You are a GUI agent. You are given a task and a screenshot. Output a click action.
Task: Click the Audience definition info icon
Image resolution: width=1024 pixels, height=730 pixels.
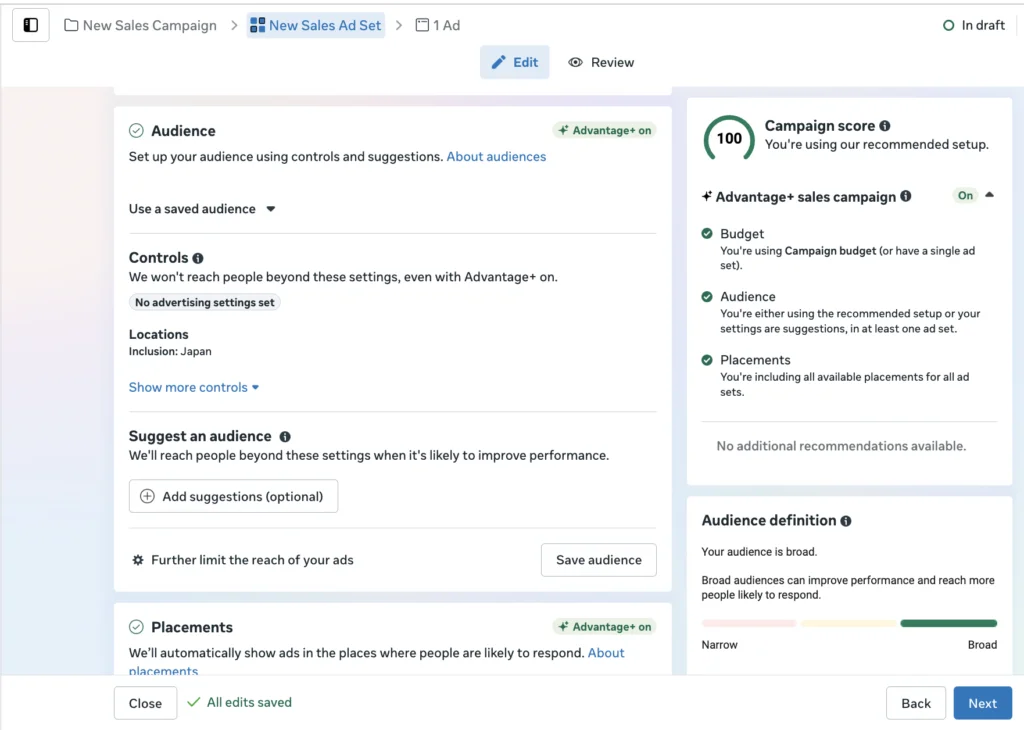[846, 521]
